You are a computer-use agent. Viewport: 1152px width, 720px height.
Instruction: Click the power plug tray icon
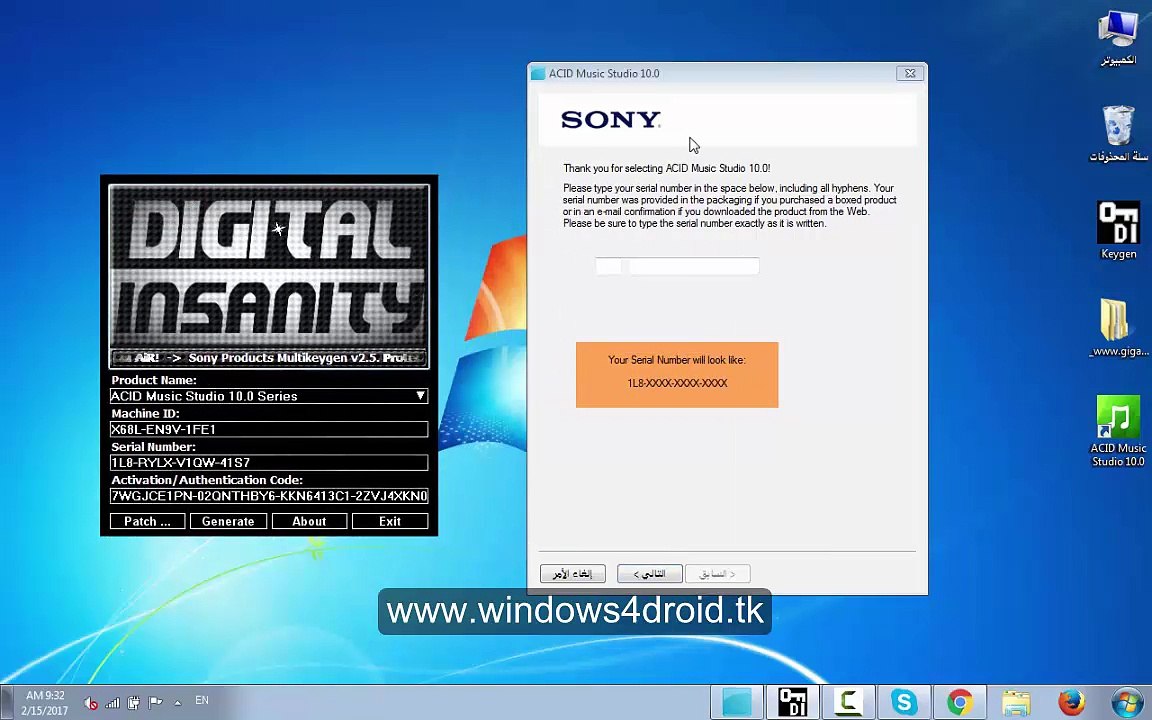pyautogui.click(x=134, y=702)
